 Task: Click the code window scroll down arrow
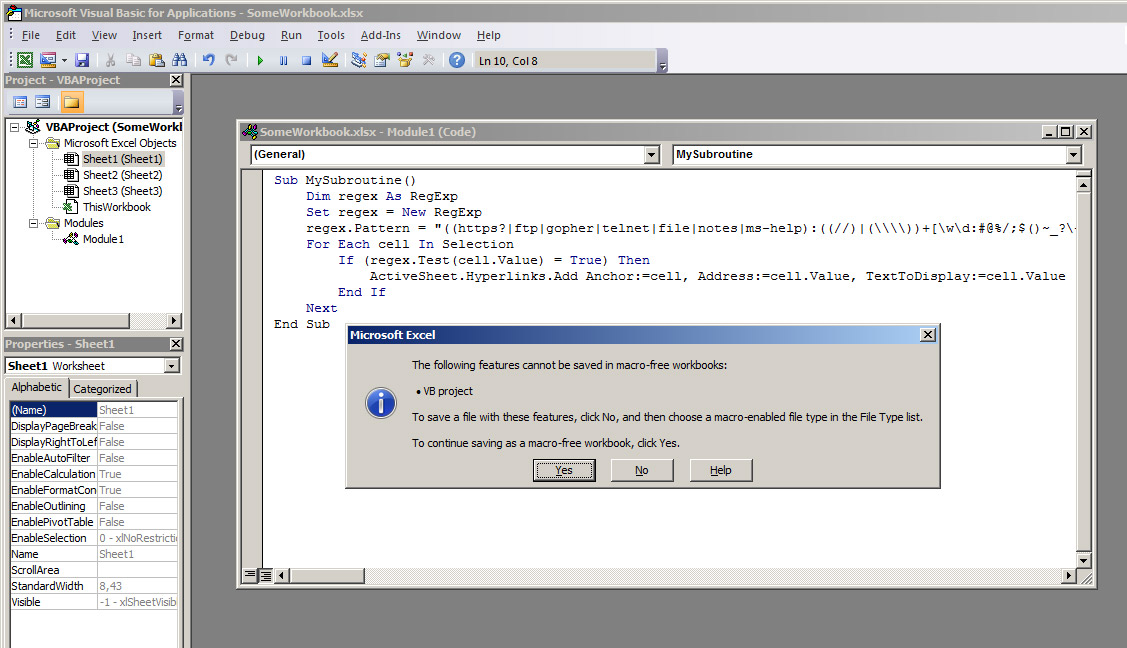click(1083, 560)
